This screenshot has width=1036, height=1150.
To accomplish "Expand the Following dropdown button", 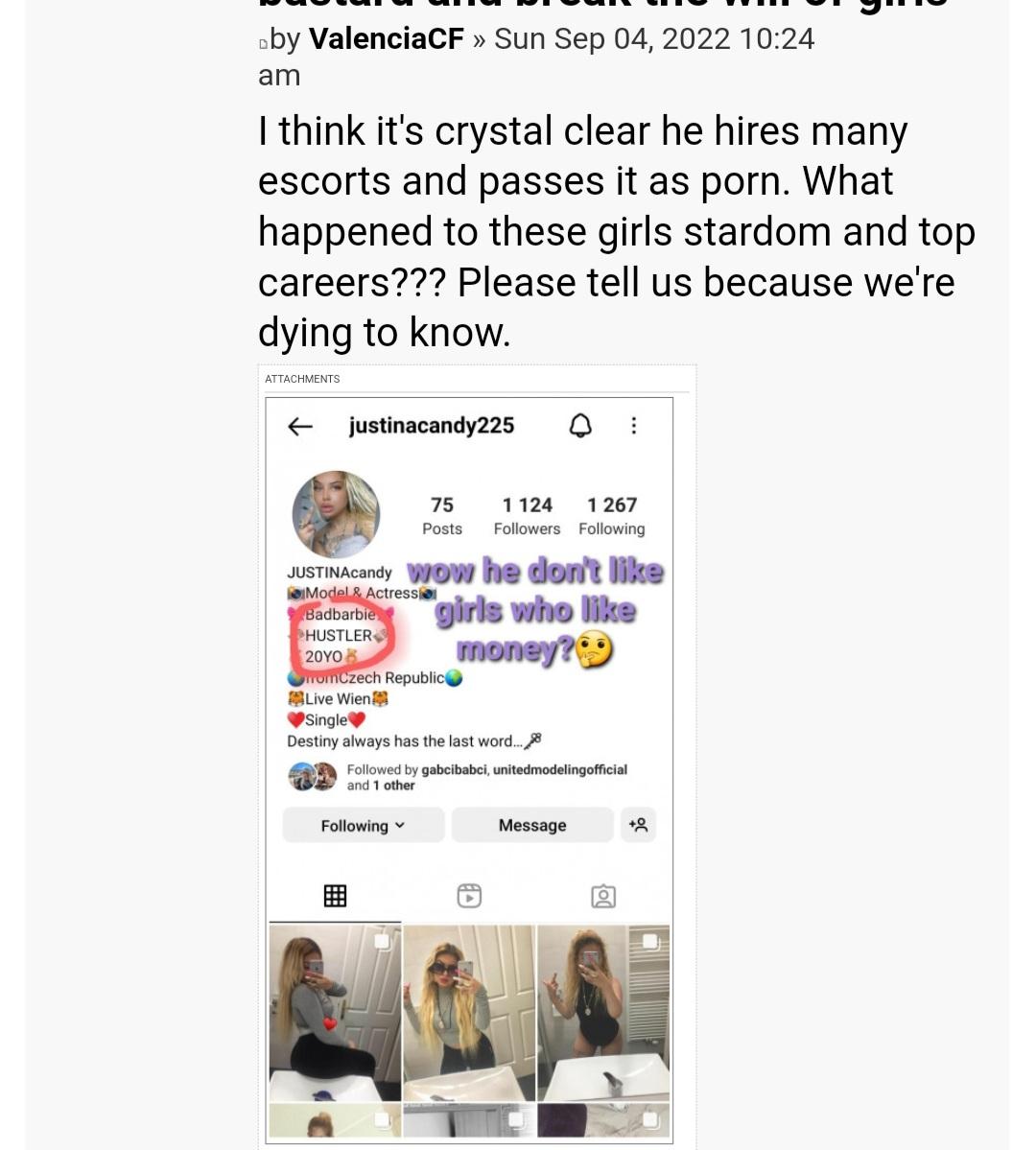I will (x=364, y=826).
